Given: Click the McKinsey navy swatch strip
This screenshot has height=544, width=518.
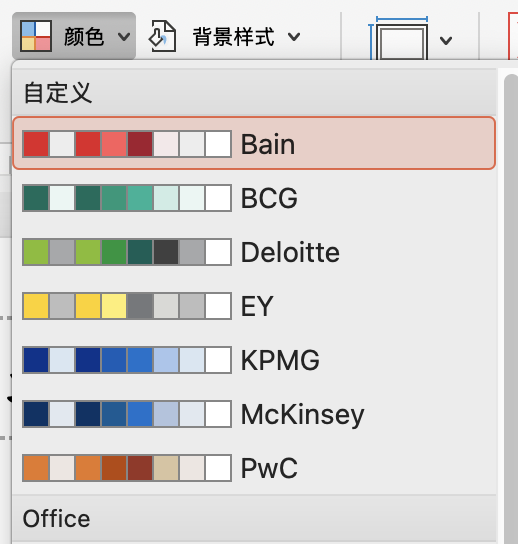Looking at the screenshot, I should click(127, 414).
